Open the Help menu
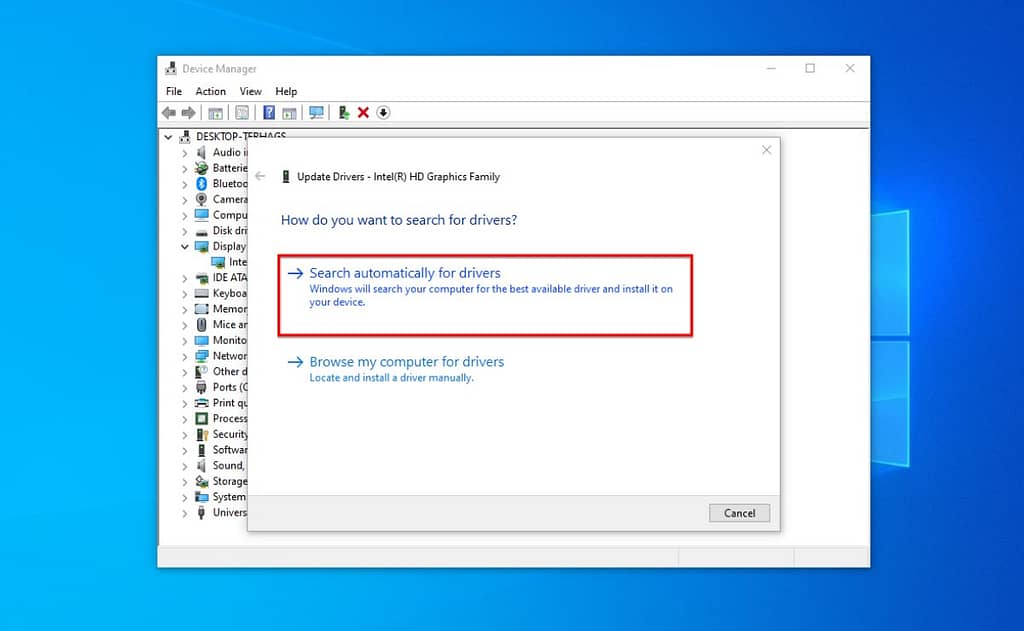The height and width of the screenshot is (631, 1024). click(x=286, y=91)
